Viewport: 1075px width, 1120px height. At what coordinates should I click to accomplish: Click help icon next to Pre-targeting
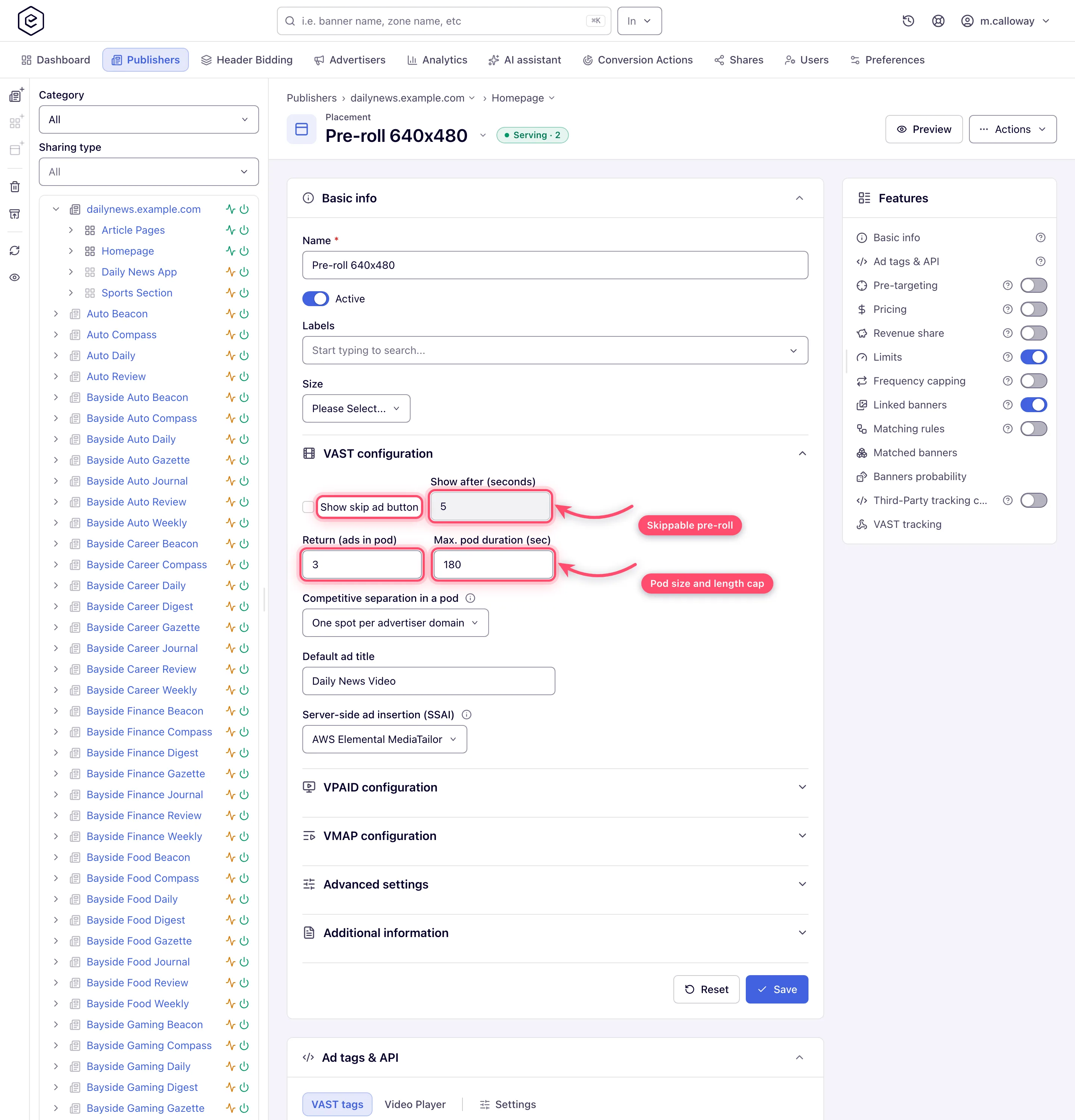click(x=1007, y=285)
